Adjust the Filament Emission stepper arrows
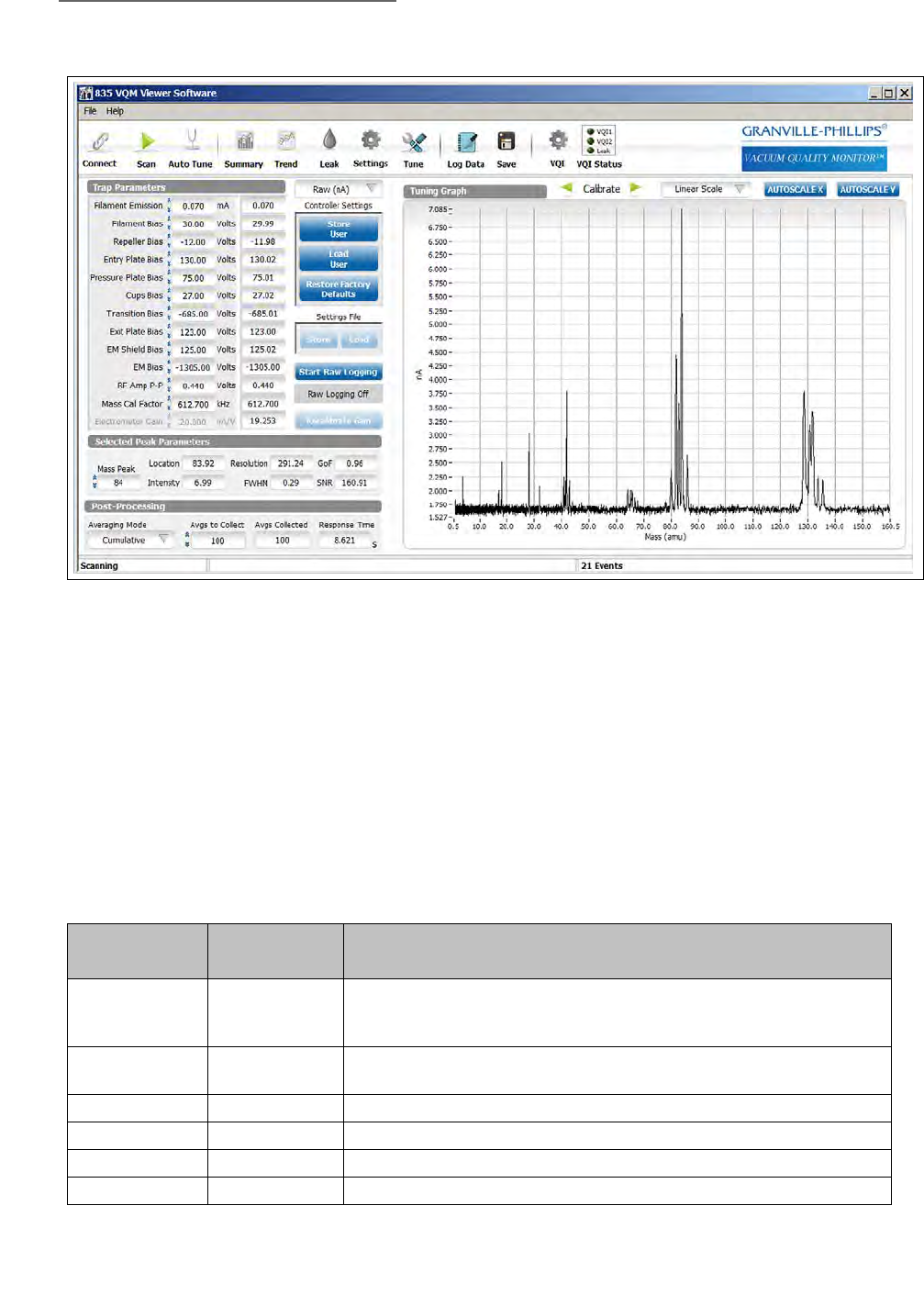Viewport: 924px width, 1295px height. coord(169,206)
